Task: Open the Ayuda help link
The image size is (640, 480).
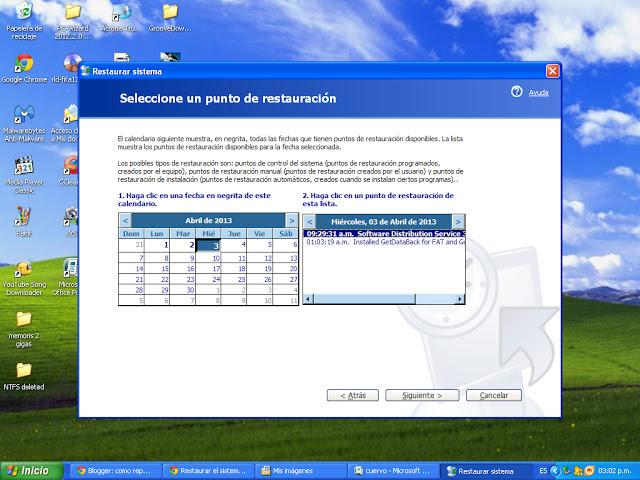Action: (x=538, y=93)
